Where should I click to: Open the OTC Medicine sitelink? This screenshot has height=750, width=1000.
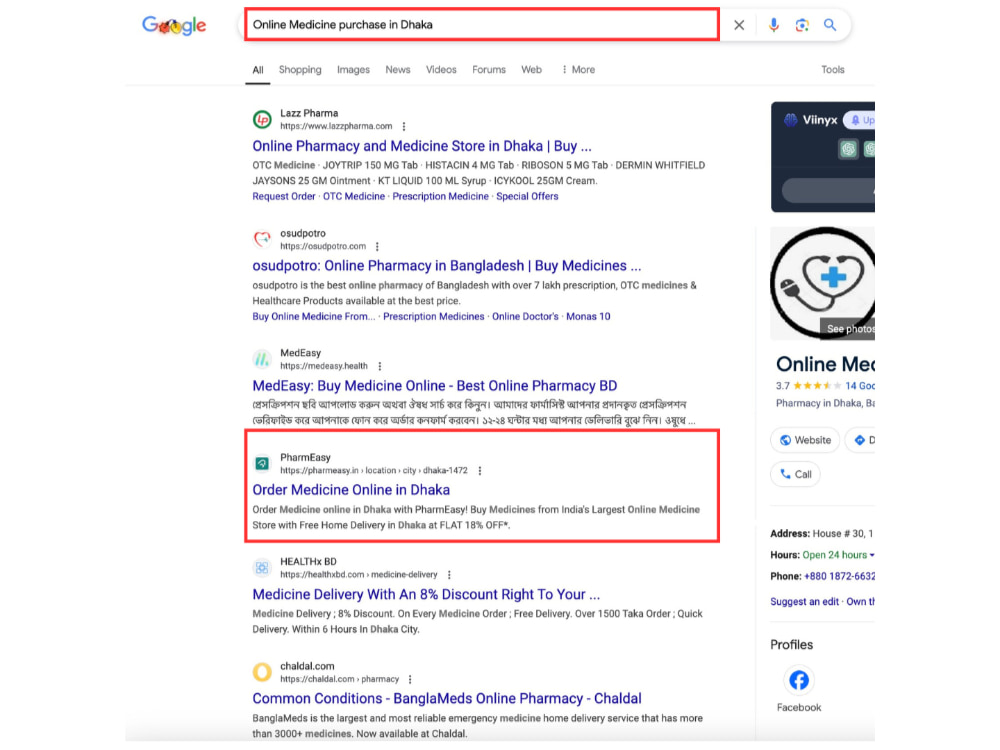coord(353,196)
